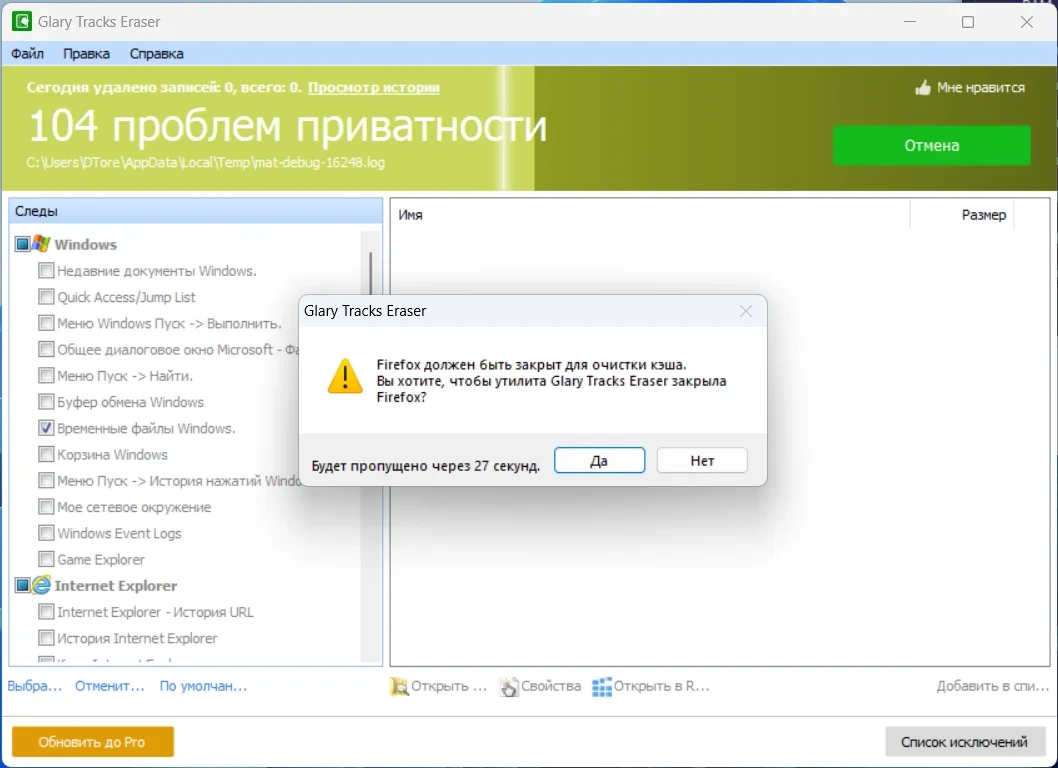Check Общее диалоговое окно Microsoft checkbox

click(46, 350)
